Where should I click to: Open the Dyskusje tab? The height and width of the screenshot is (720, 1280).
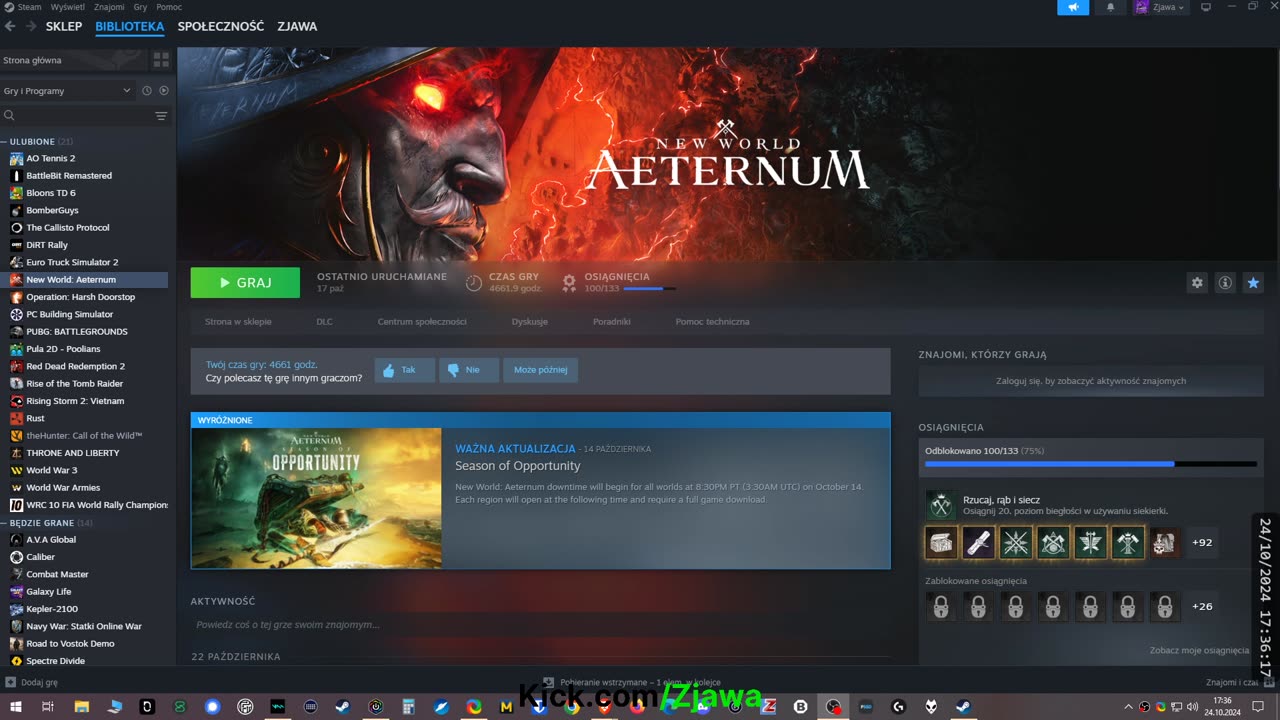tap(530, 322)
